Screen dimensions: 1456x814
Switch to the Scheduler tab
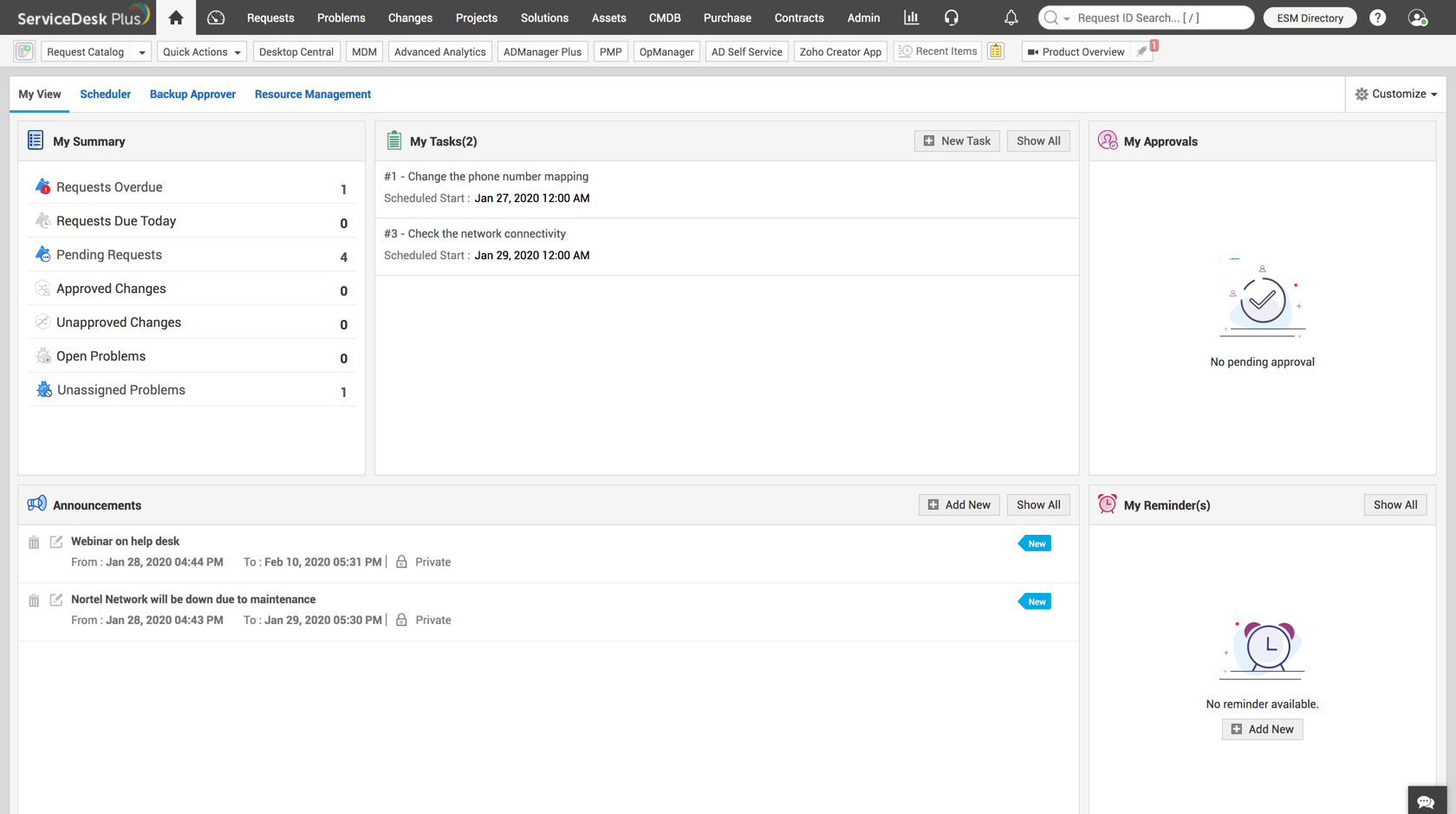(x=105, y=94)
